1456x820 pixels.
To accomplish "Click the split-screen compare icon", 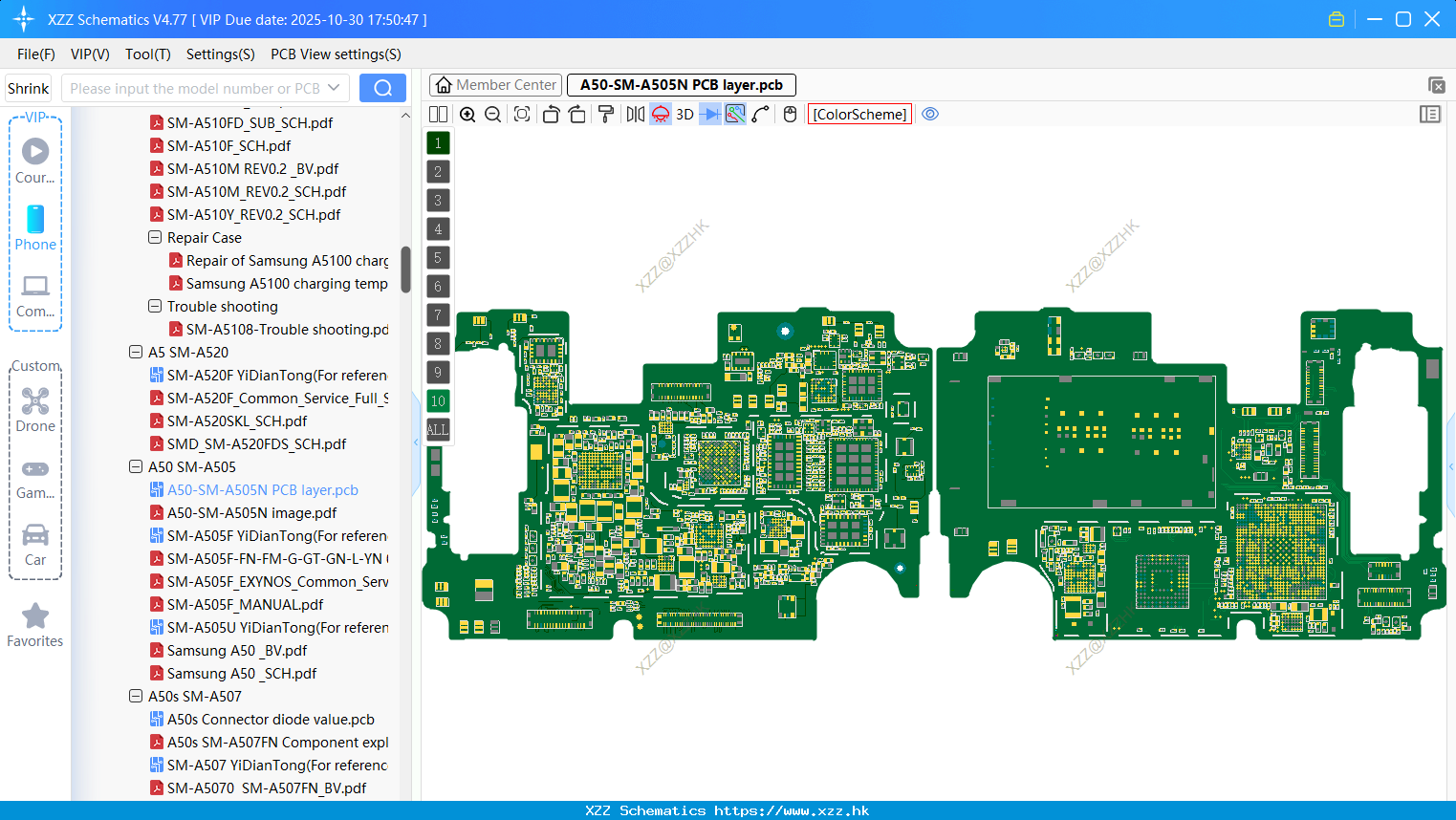I will [438, 114].
